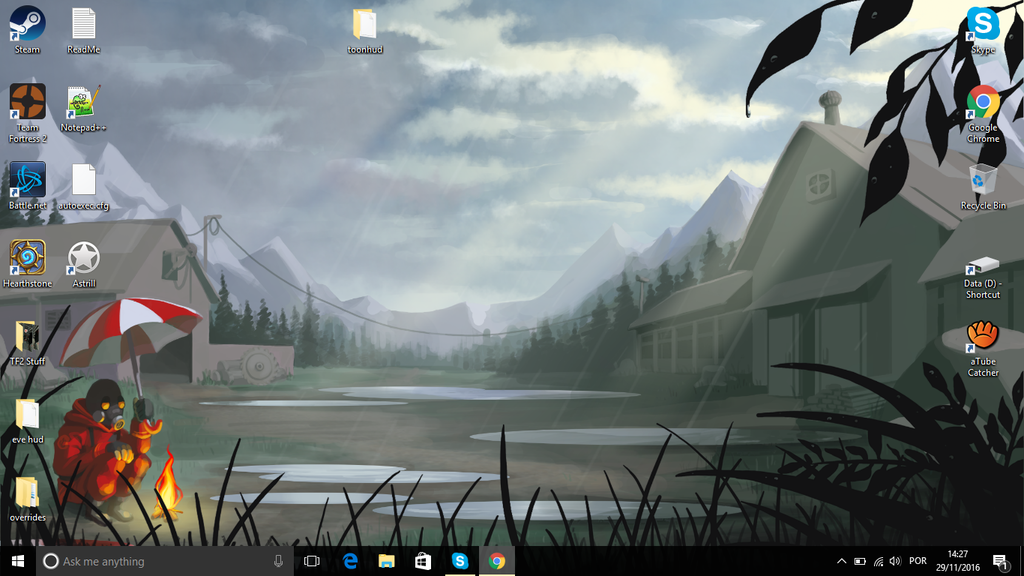Open the Action Center notifications icon
The image size is (1024, 576).
pyautogui.click(x=1000, y=561)
